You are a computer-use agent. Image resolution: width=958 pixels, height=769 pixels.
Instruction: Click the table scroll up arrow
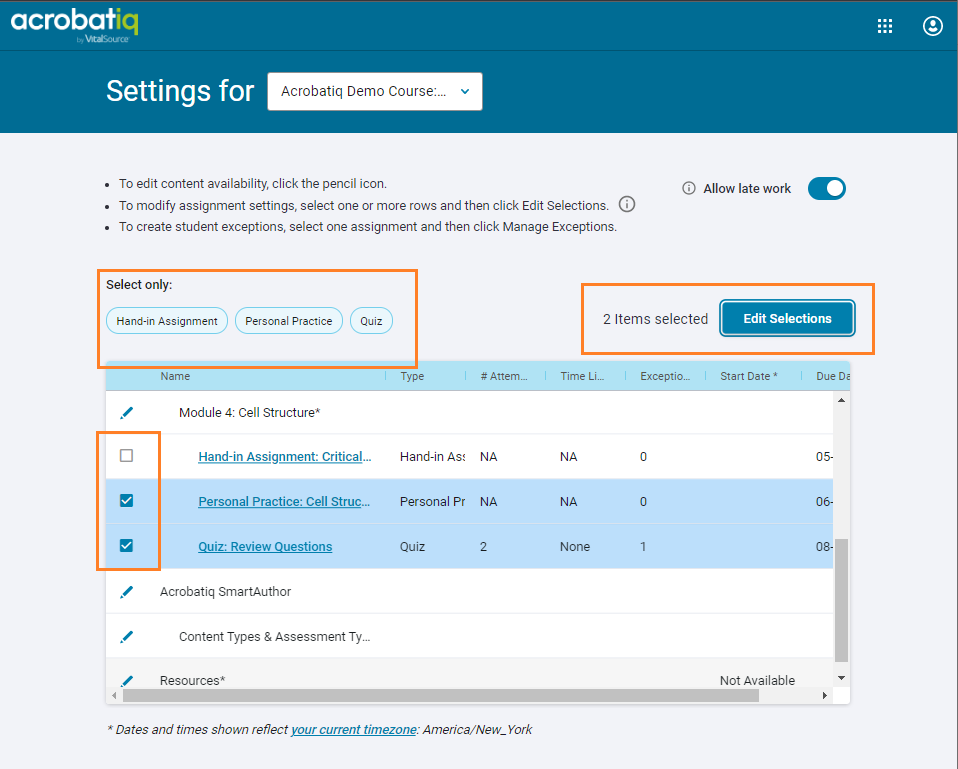tap(841, 400)
